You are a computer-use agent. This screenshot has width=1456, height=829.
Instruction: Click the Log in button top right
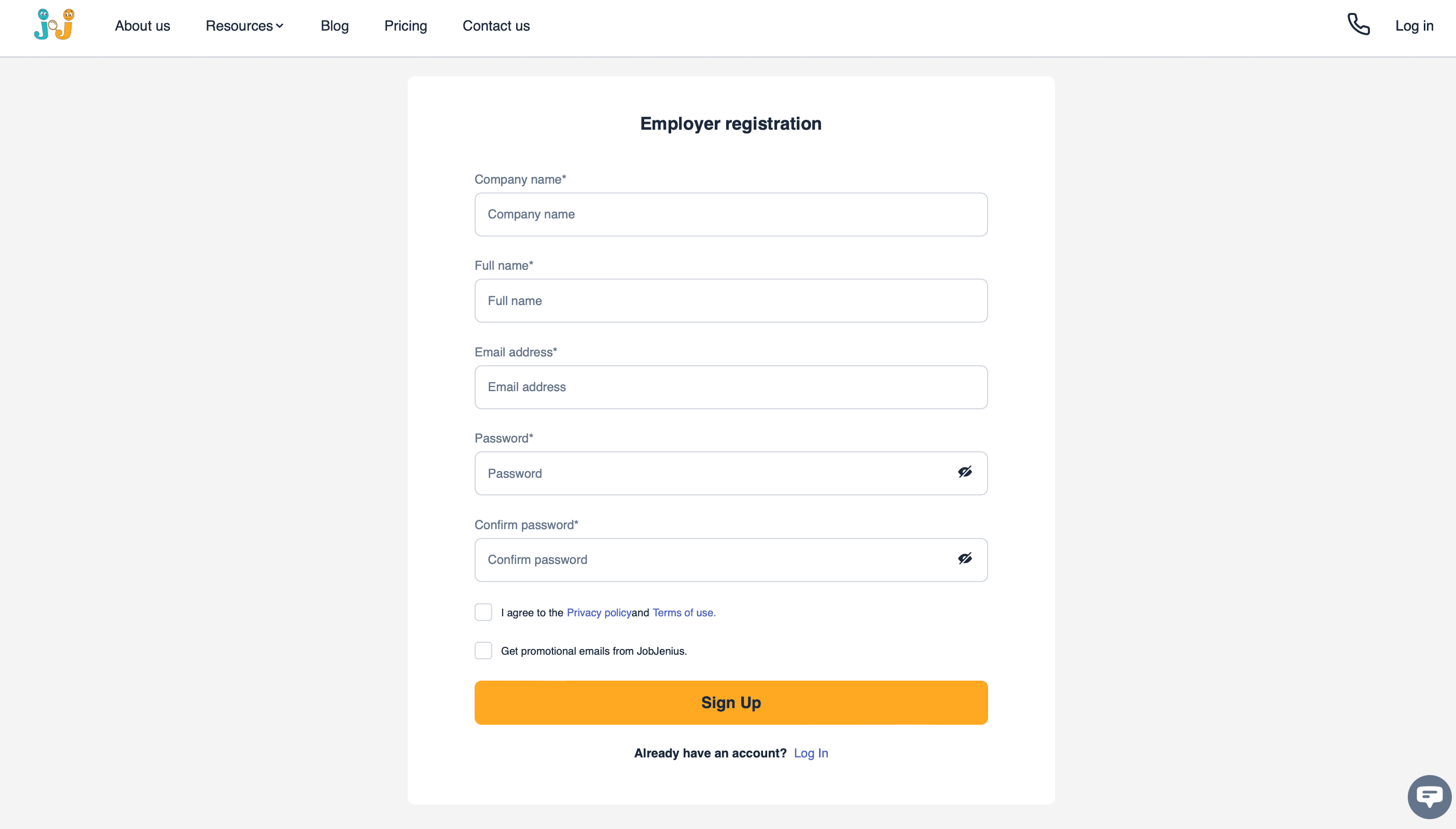click(x=1414, y=26)
